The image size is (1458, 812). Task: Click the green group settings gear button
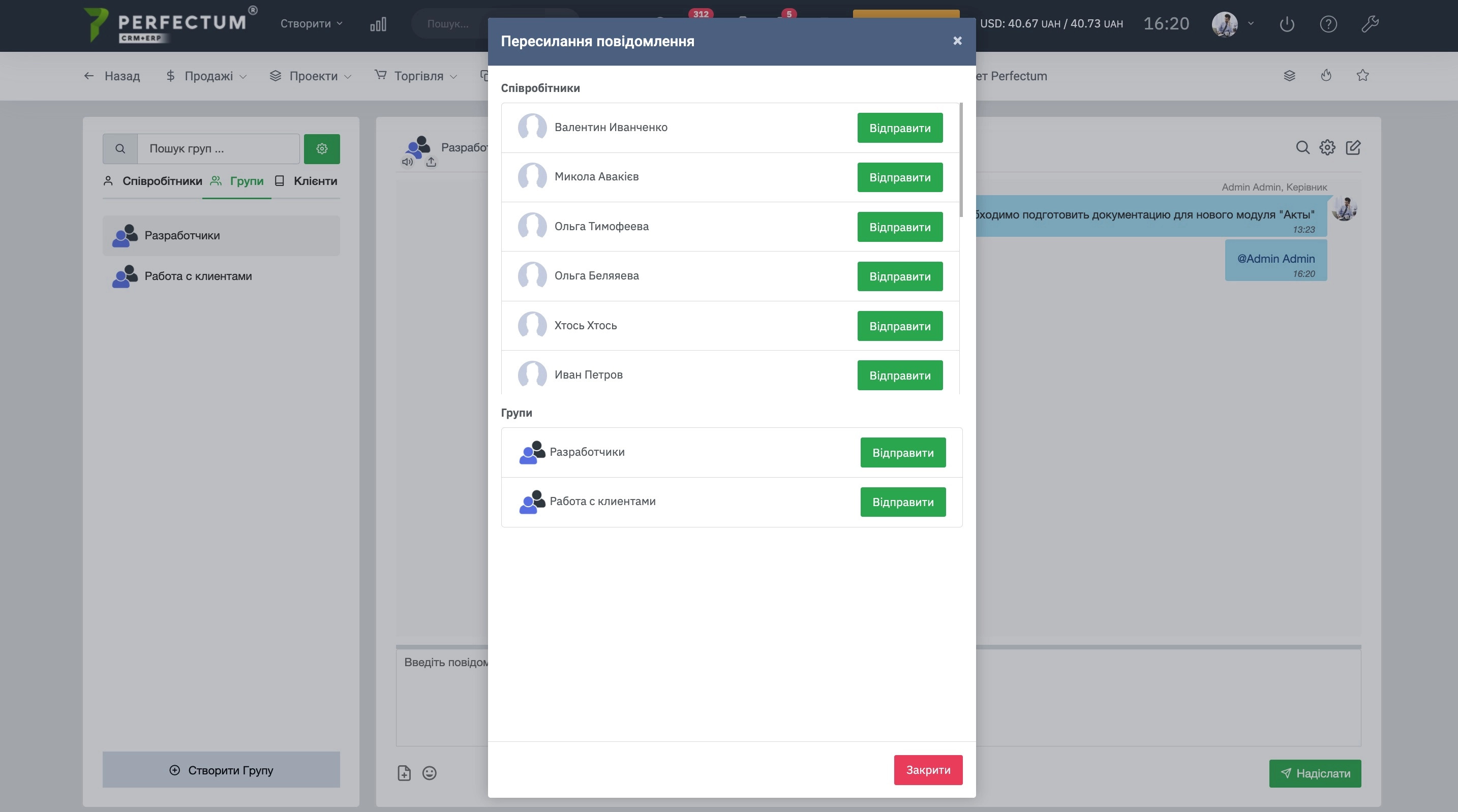pyautogui.click(x=321, y=149)
